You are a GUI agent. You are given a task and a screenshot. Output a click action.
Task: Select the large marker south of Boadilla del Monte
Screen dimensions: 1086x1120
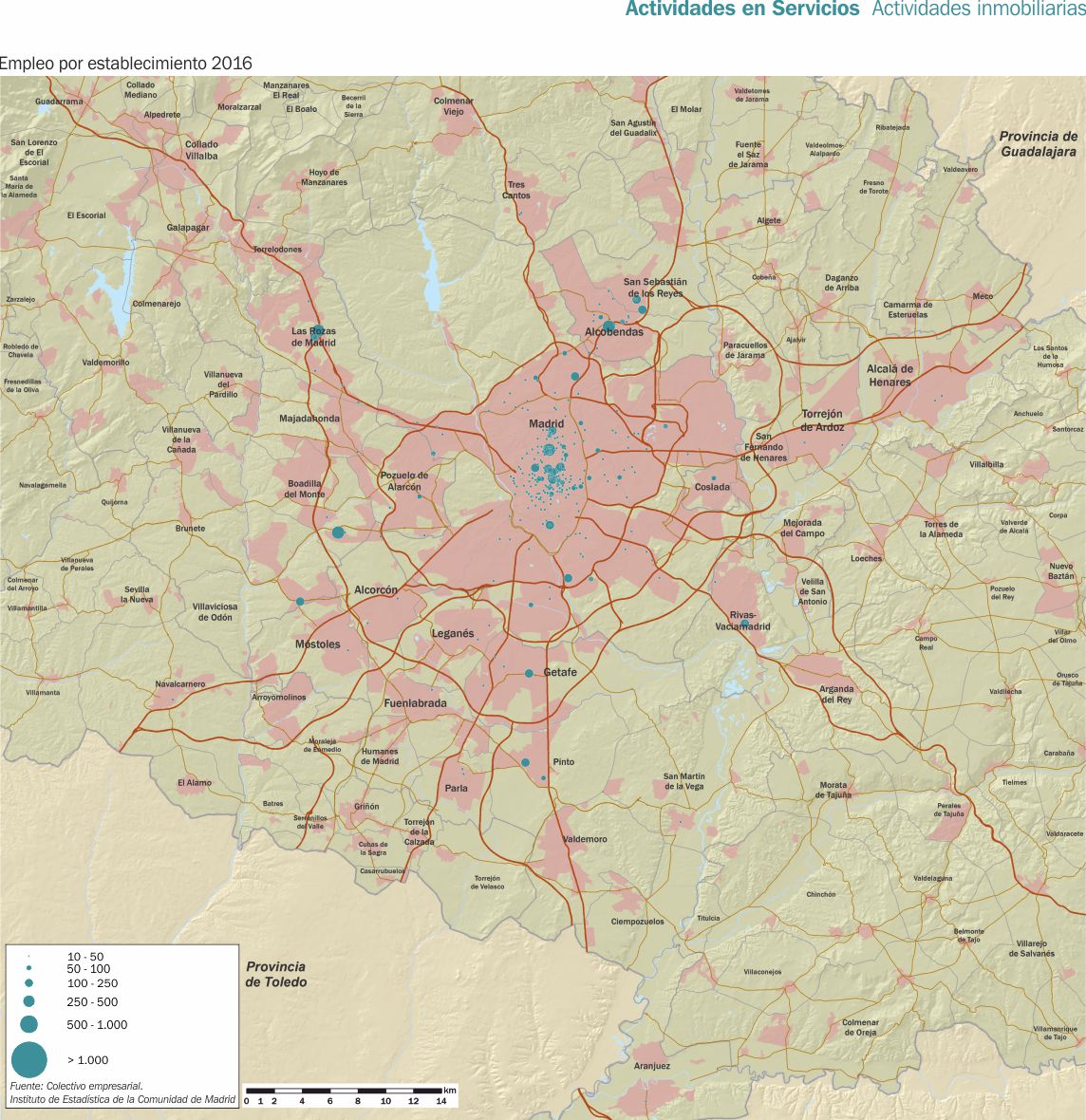tap(338, 532)
